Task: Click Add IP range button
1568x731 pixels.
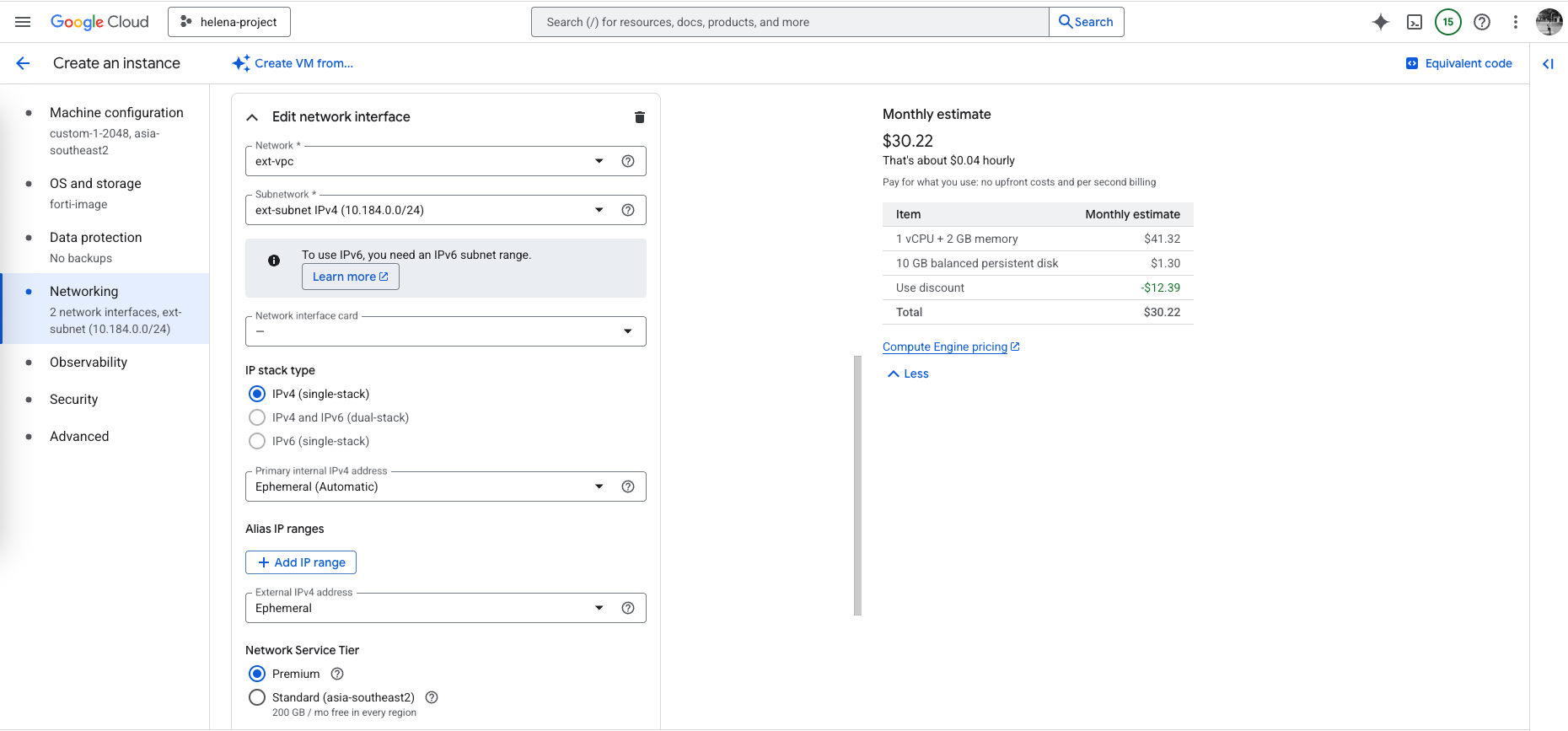Action: (x=301, y=562)
